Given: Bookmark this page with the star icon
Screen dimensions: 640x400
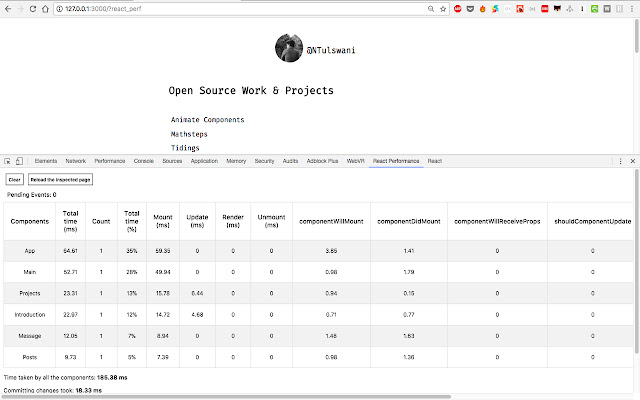Looking at the screenshot, I should click(443, 9).
